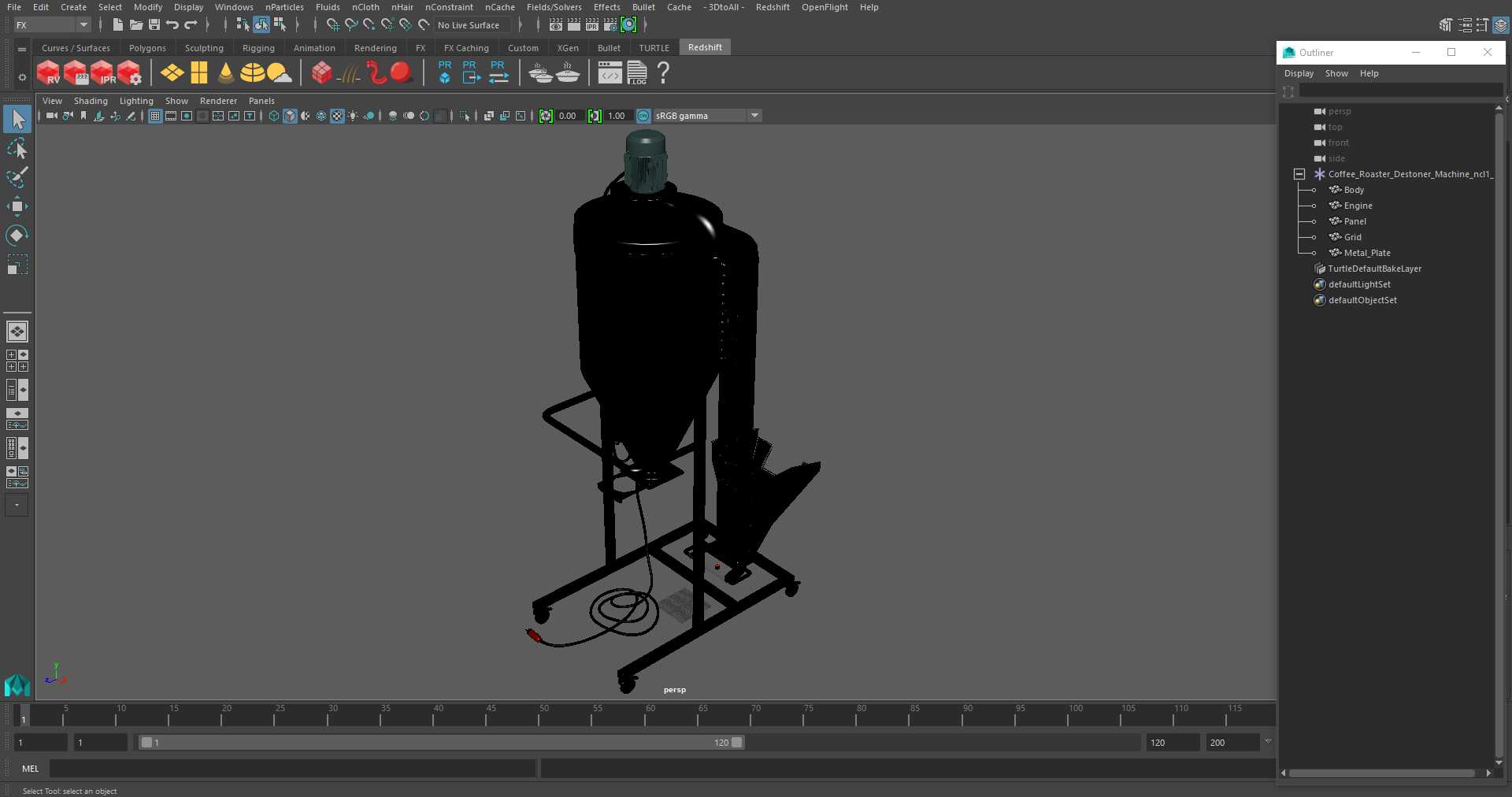The image size is (1512, 797).
Task: Toggle the viewport grid display
Action: 155,116
